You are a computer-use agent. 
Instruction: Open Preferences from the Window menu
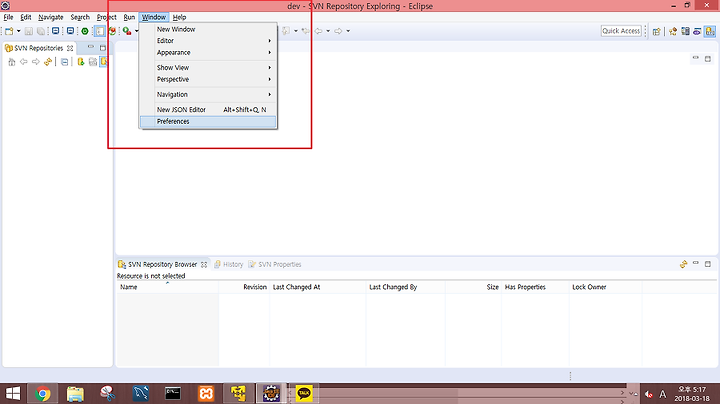point(208,121)
